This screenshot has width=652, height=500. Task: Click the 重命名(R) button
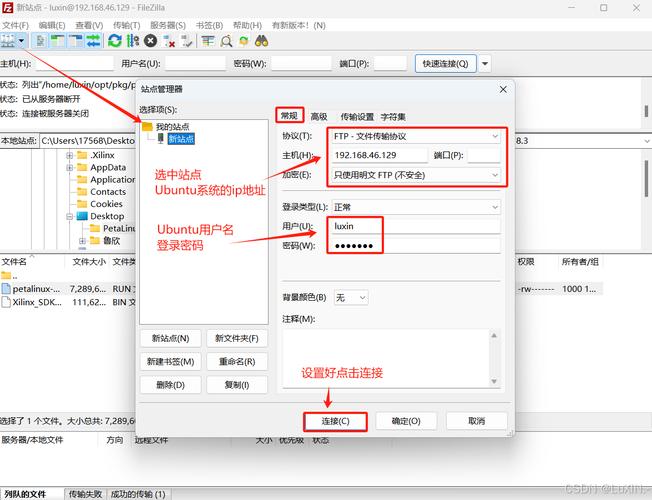coord(237,361)
